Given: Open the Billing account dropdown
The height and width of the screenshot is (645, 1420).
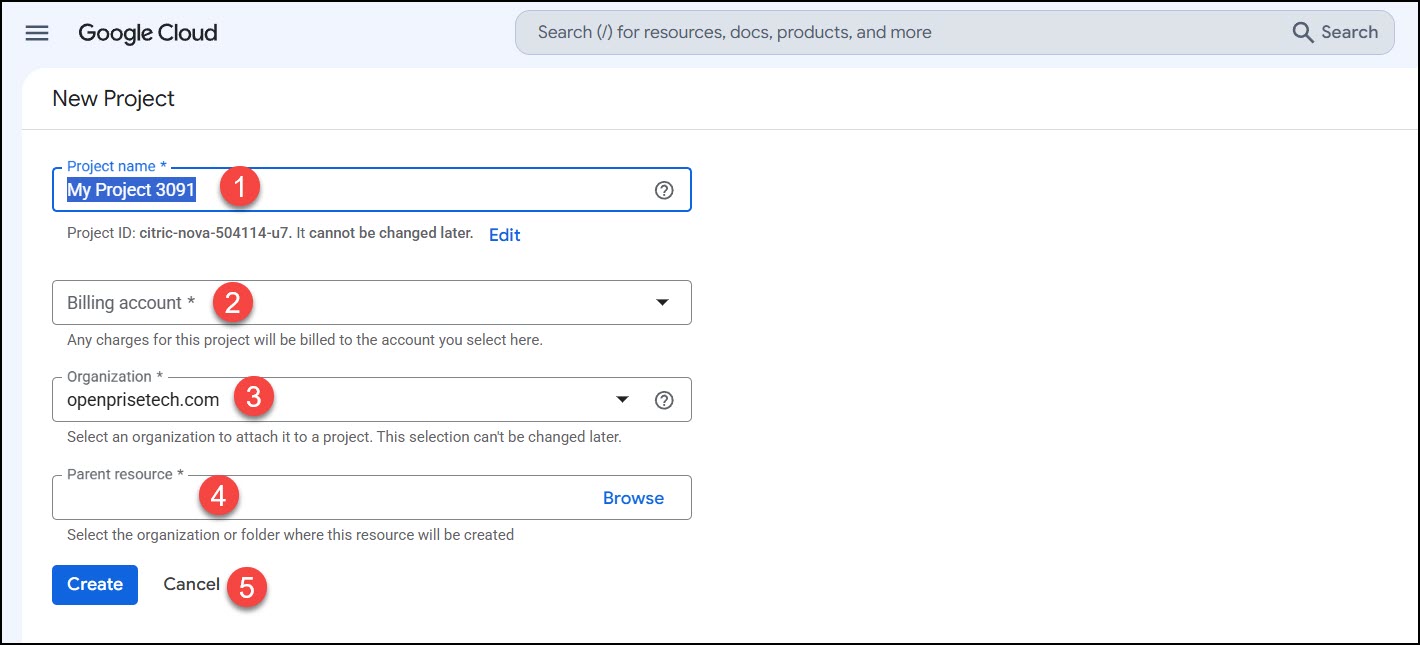Looking at the screenshot, I should pyautogui.click(x=371, y=302).
